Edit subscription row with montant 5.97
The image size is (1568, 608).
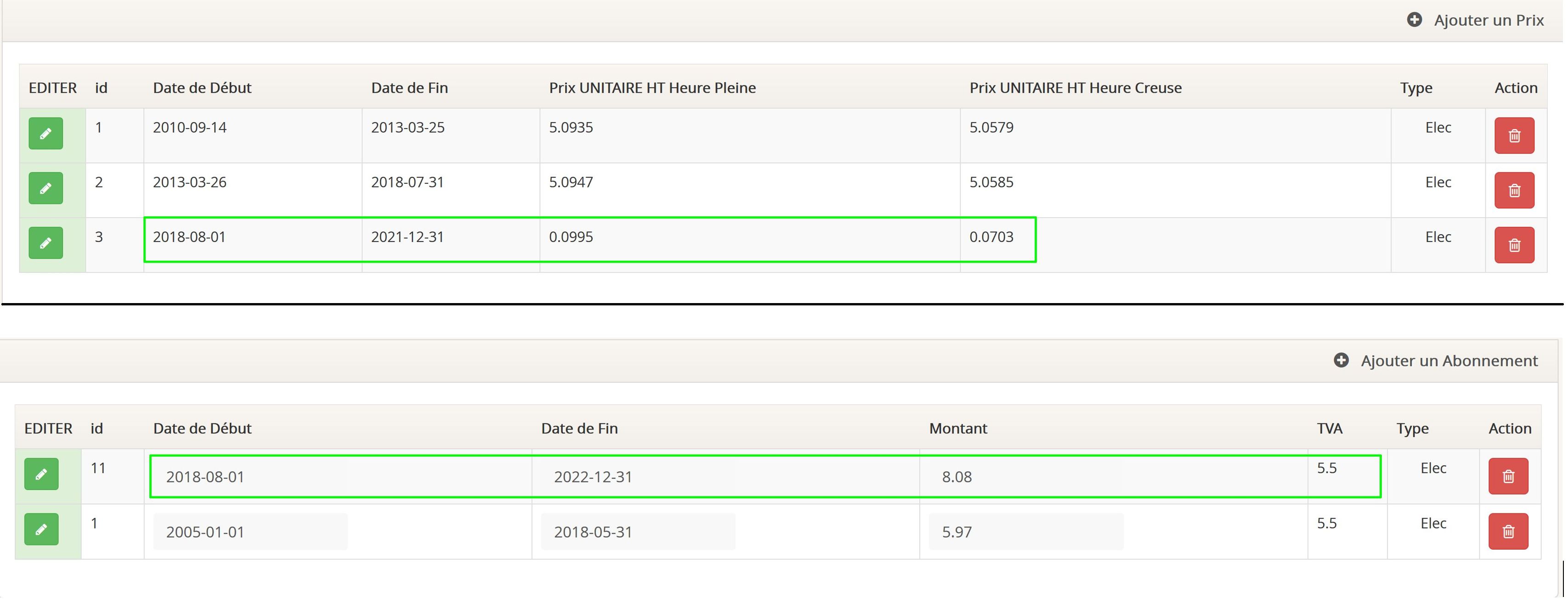pyautogui.click(x=41, y=529)
